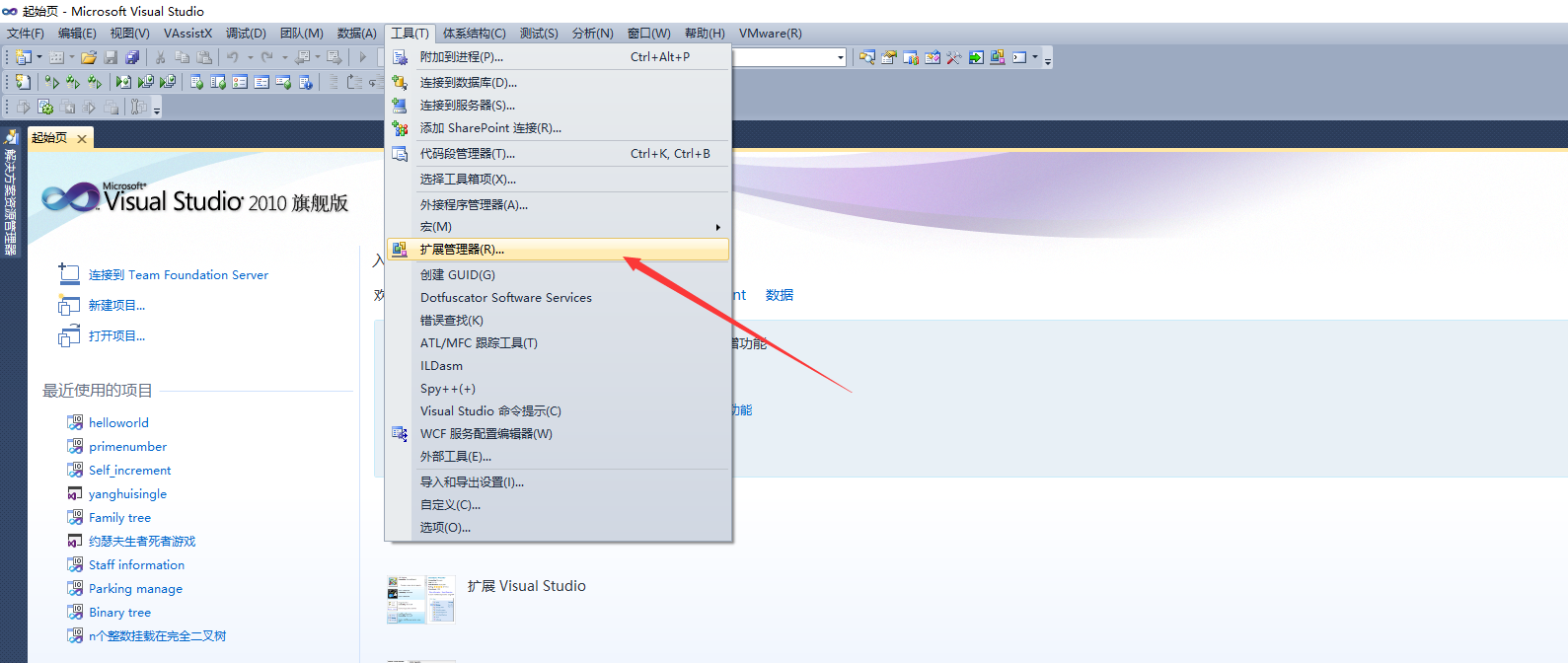Click the Navigate Forward icon
This screenshot has height=663, width=1568.
pos(335,57)
